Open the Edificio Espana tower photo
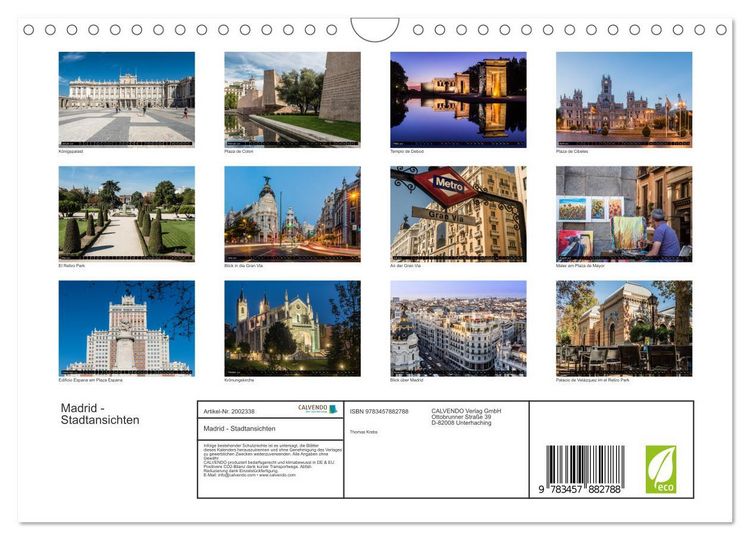 coord(127,328)
